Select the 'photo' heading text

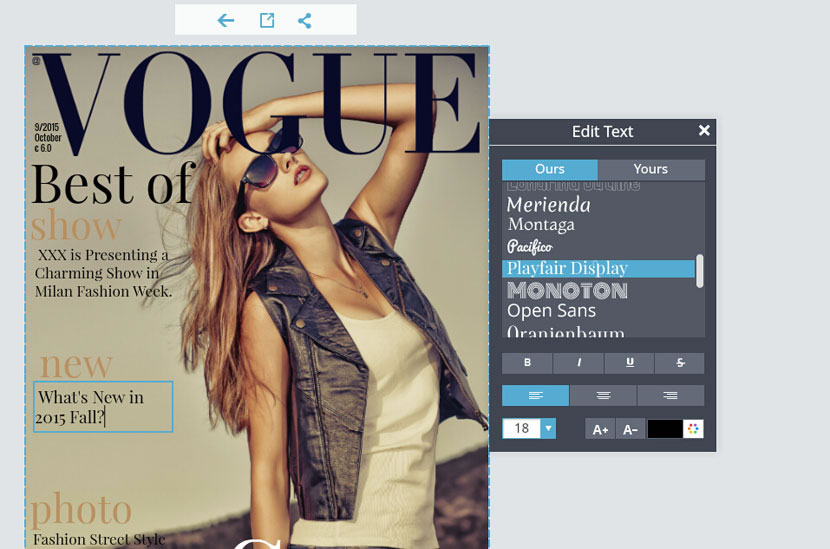(81, 509)
